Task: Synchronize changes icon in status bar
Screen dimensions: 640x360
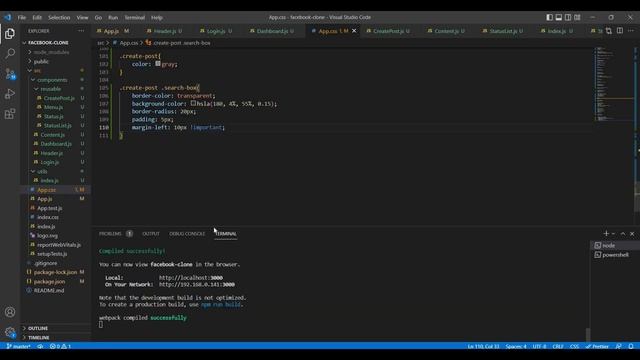Action: [40, 346]
